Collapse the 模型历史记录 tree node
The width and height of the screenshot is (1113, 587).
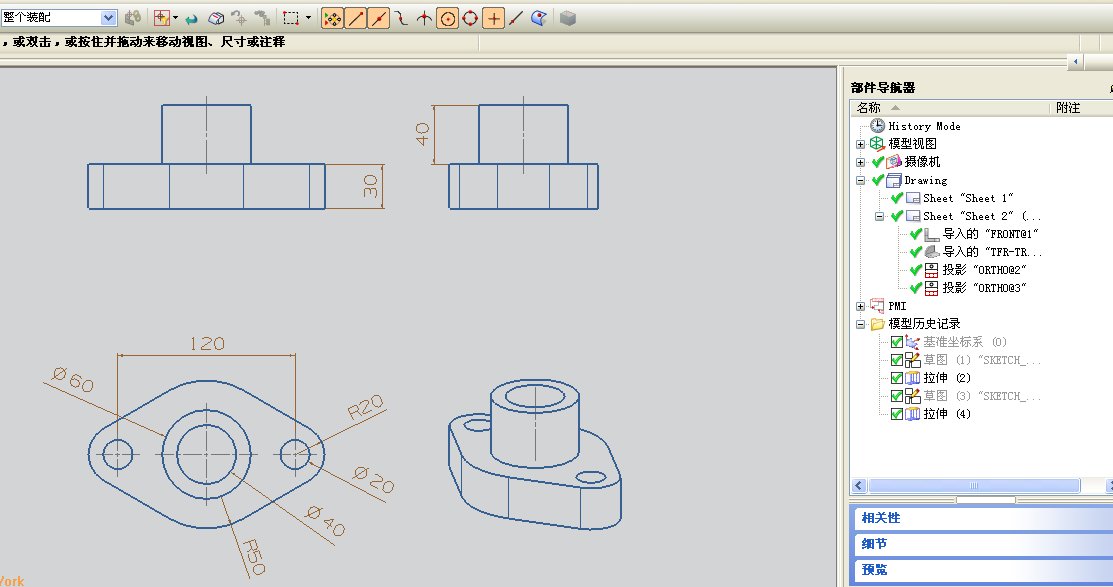[x=860, y=324]
